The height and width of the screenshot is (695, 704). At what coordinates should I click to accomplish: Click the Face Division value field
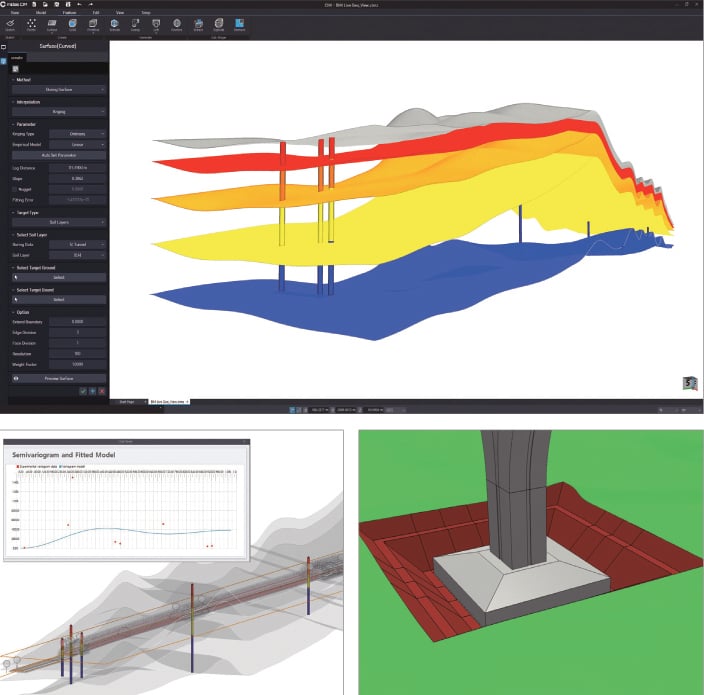(77, 343)
